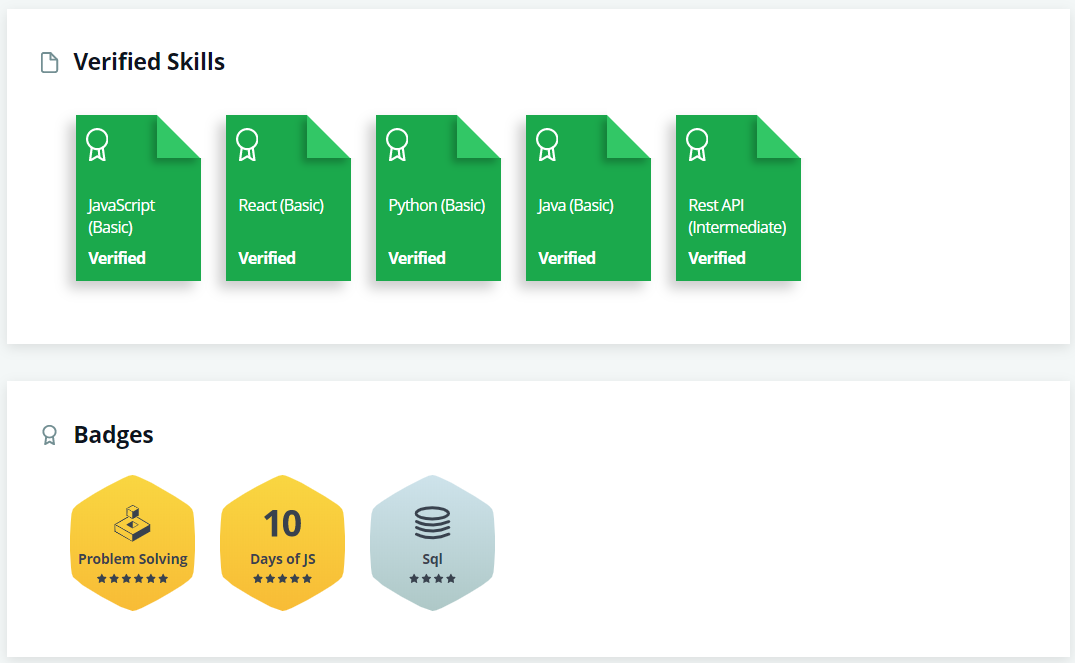Image resolution: width=1075 pixels, height=663 pixels.
Task: Click the ribbon icon on React certificate
Action: point(248,144)
